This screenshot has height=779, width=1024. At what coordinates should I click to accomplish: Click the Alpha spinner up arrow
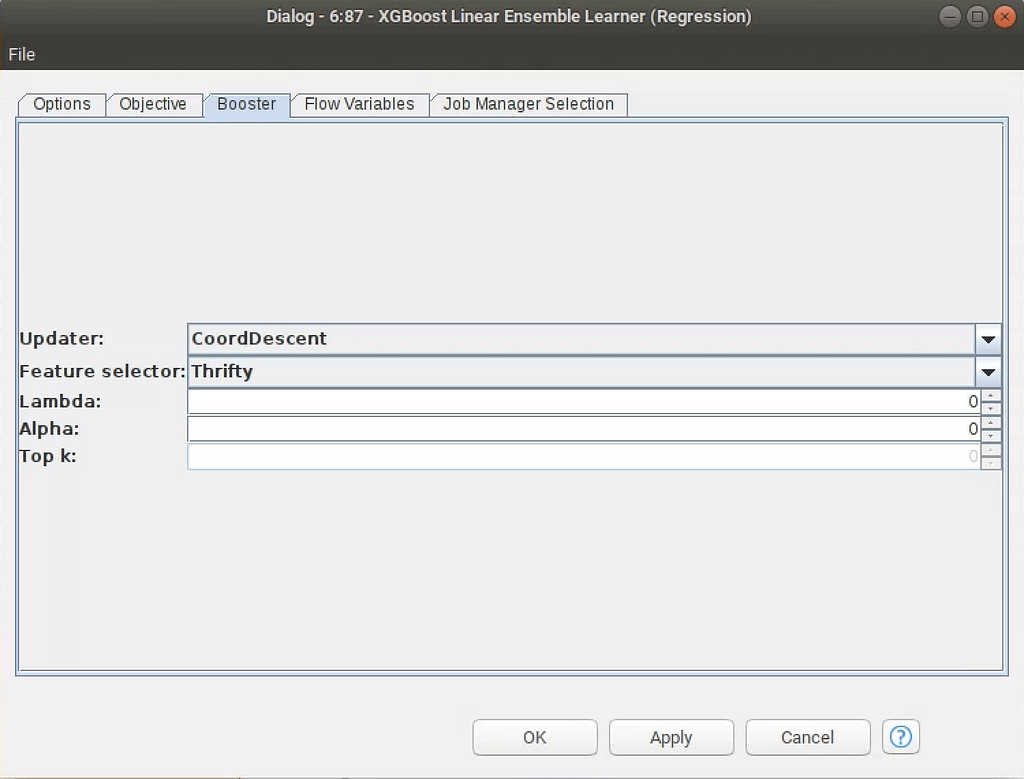pos(990,424)
